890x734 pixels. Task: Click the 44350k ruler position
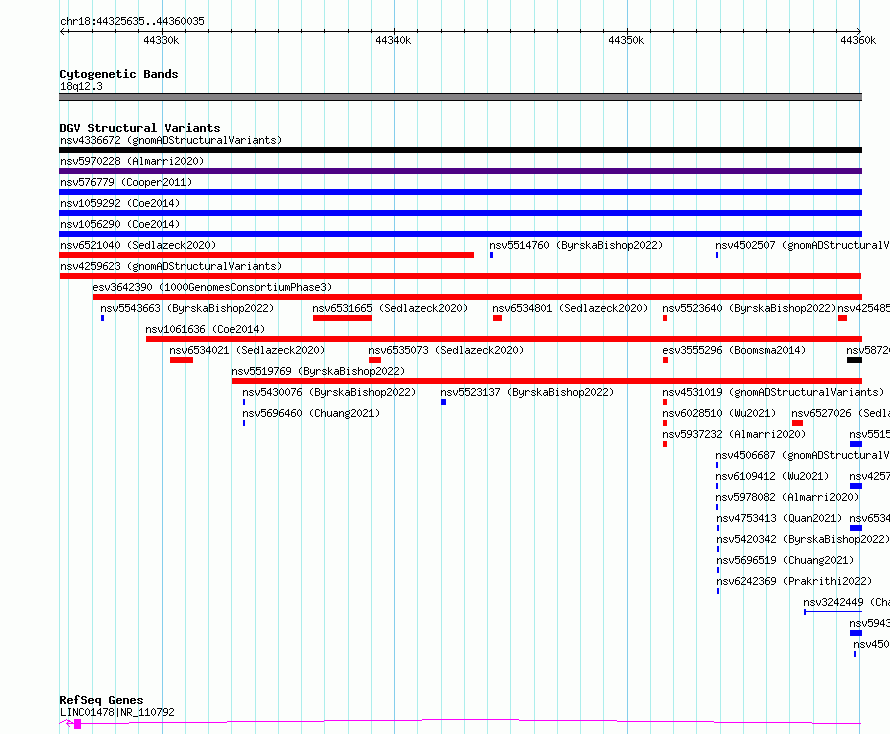[x=626, y=40]
